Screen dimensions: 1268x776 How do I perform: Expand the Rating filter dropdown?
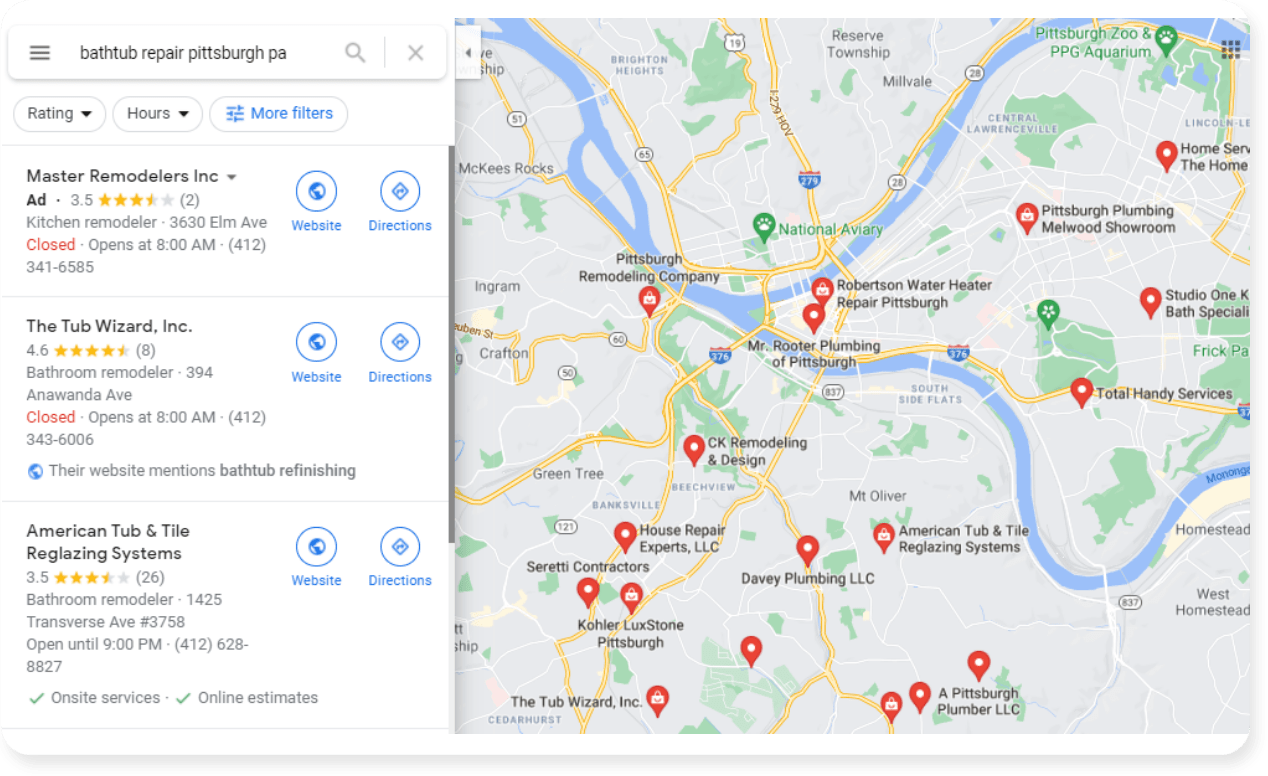pos(60,114)
